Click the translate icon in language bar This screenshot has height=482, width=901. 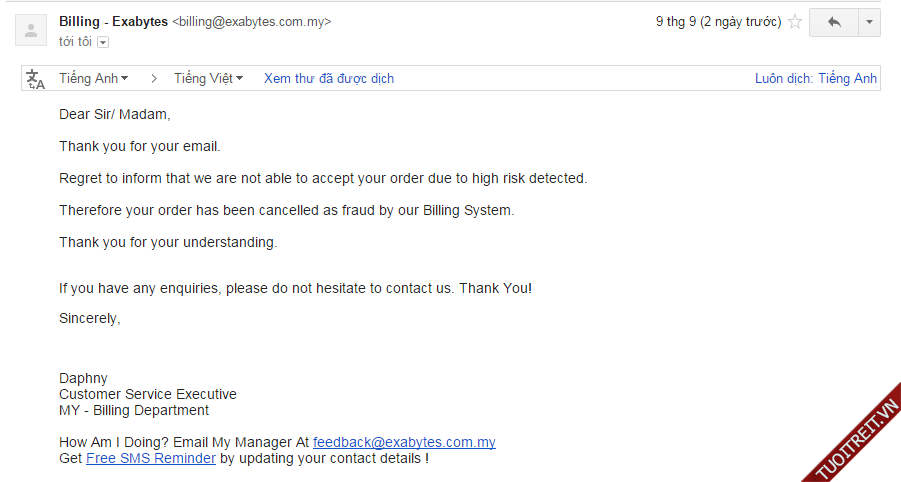36,79
